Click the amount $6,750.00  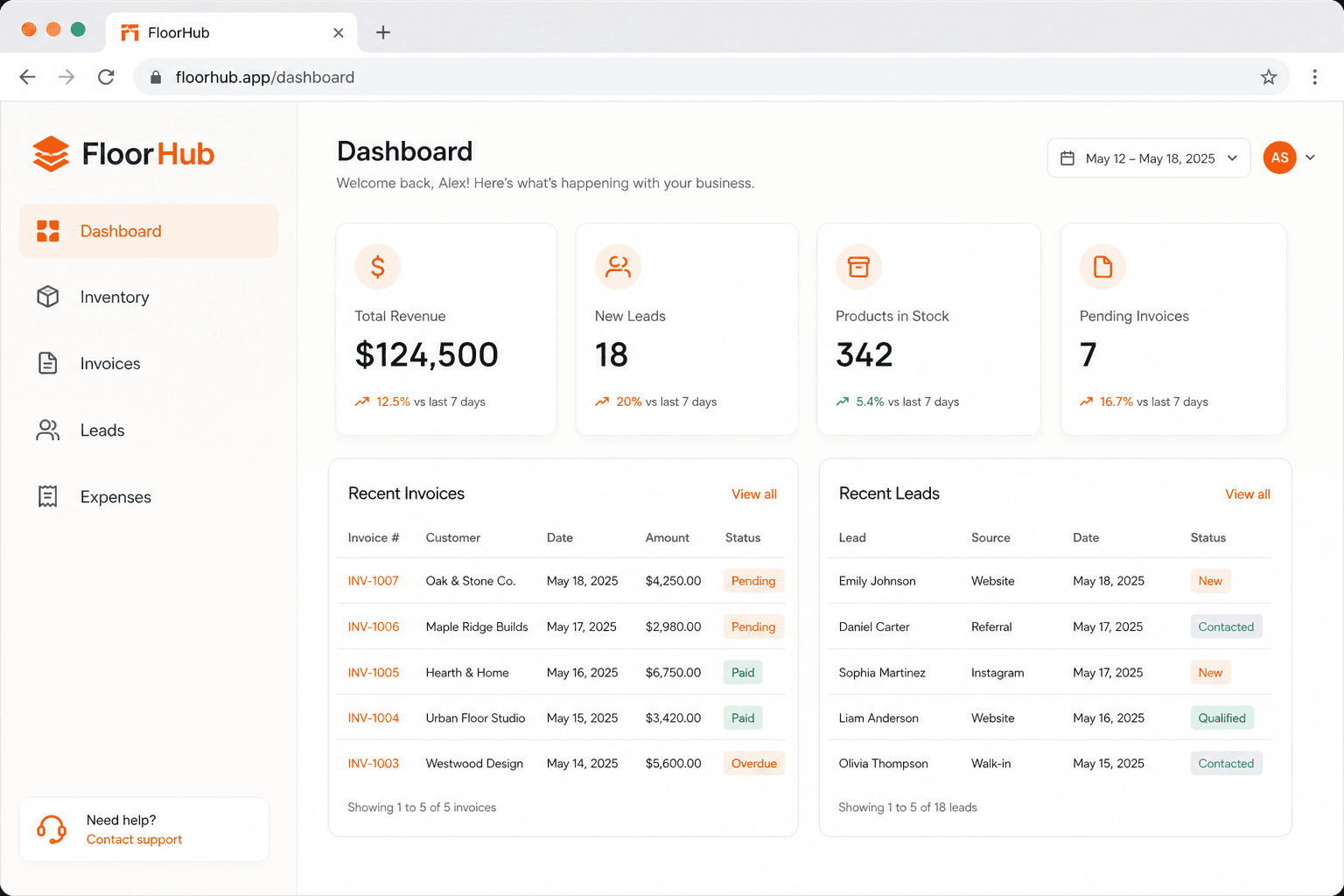click(x=673, y=672)
